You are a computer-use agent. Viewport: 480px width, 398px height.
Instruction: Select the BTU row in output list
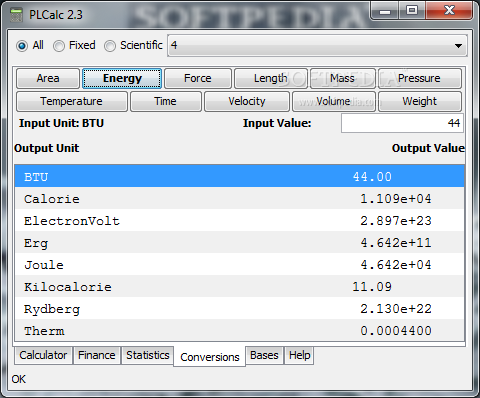point(239,176)
